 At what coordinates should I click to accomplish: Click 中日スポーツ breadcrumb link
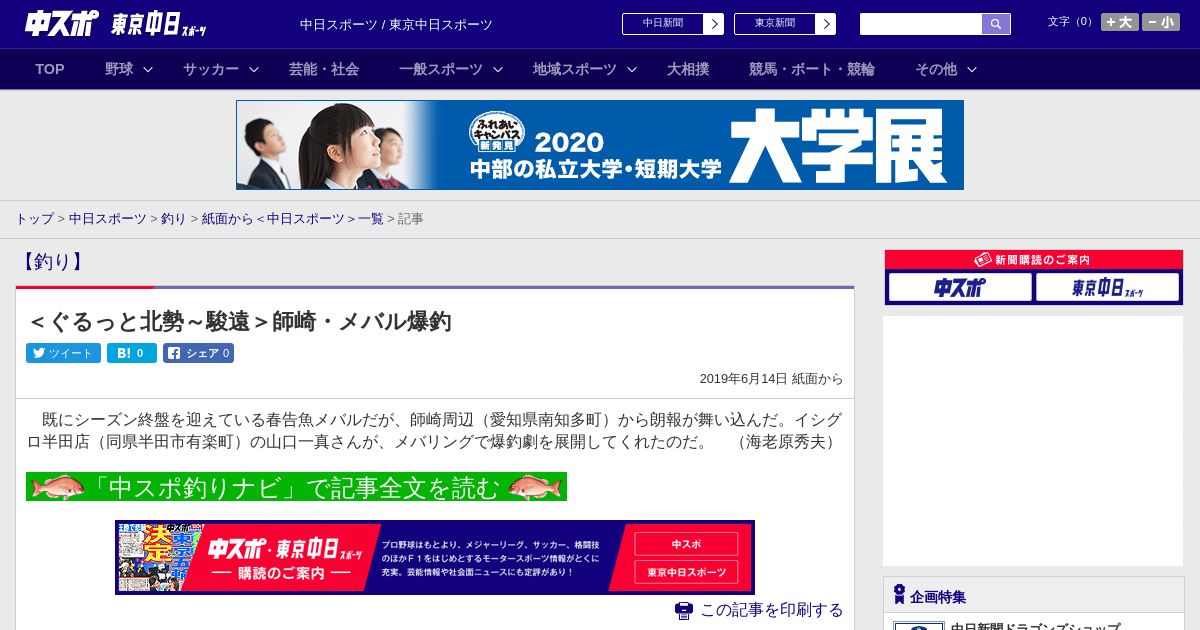coord(108,218)
